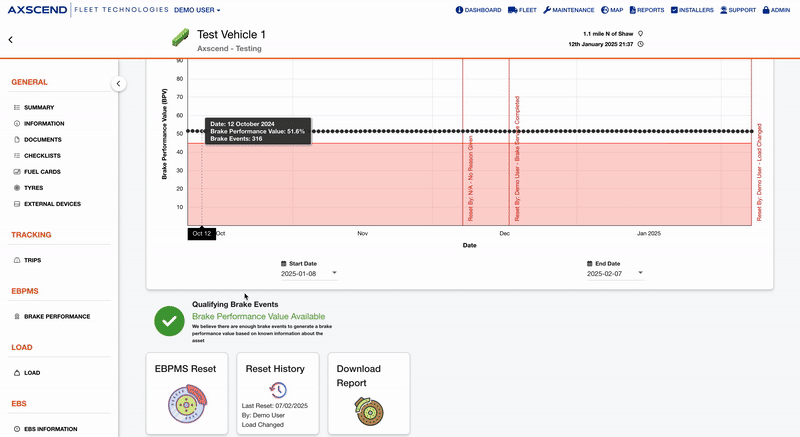Click the green vehicle icon beside Test Vehicle 1
800x437 pixels.
(180, 39)
